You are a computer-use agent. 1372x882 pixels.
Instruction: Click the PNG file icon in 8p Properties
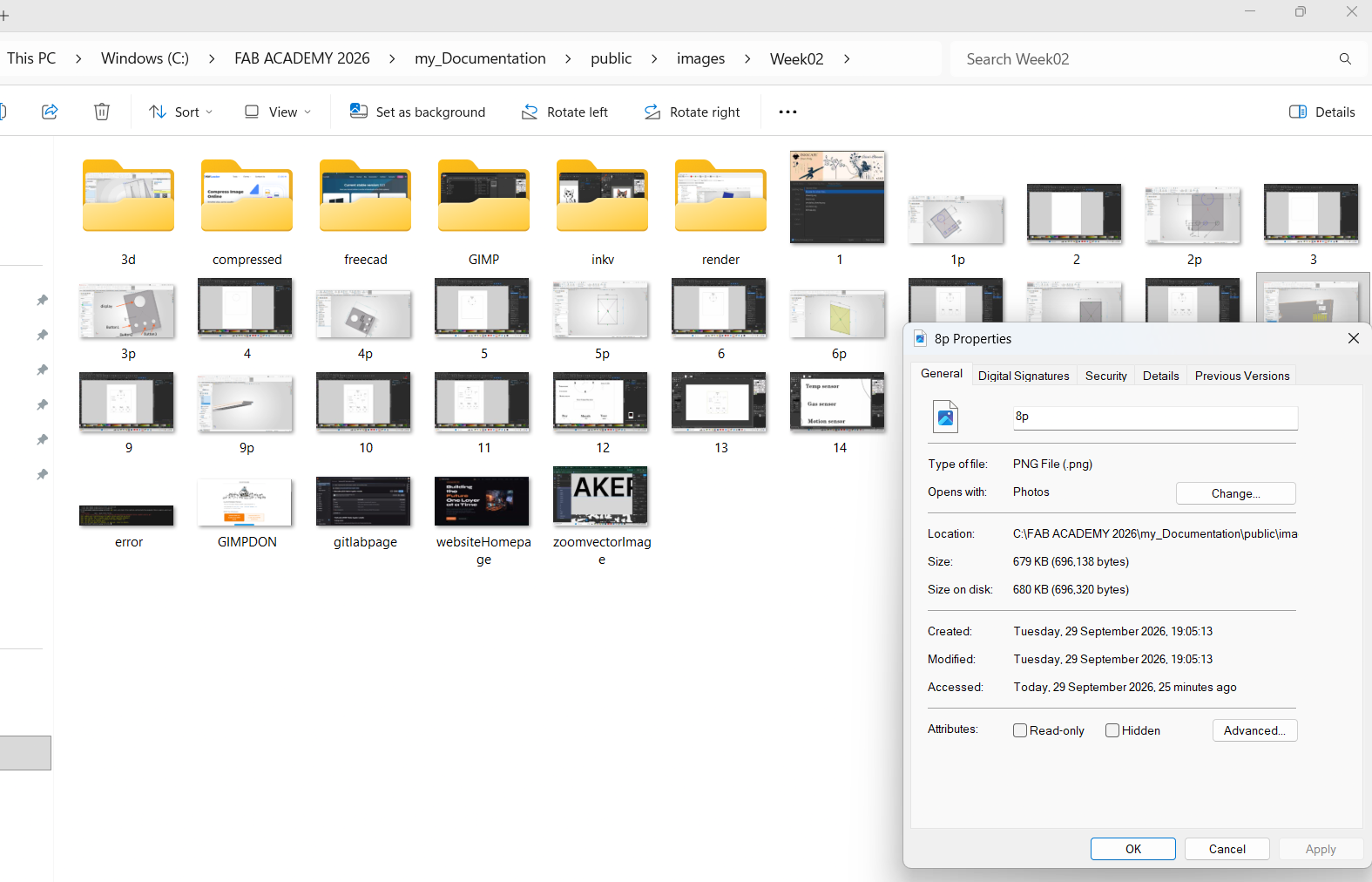coord(945,417)
